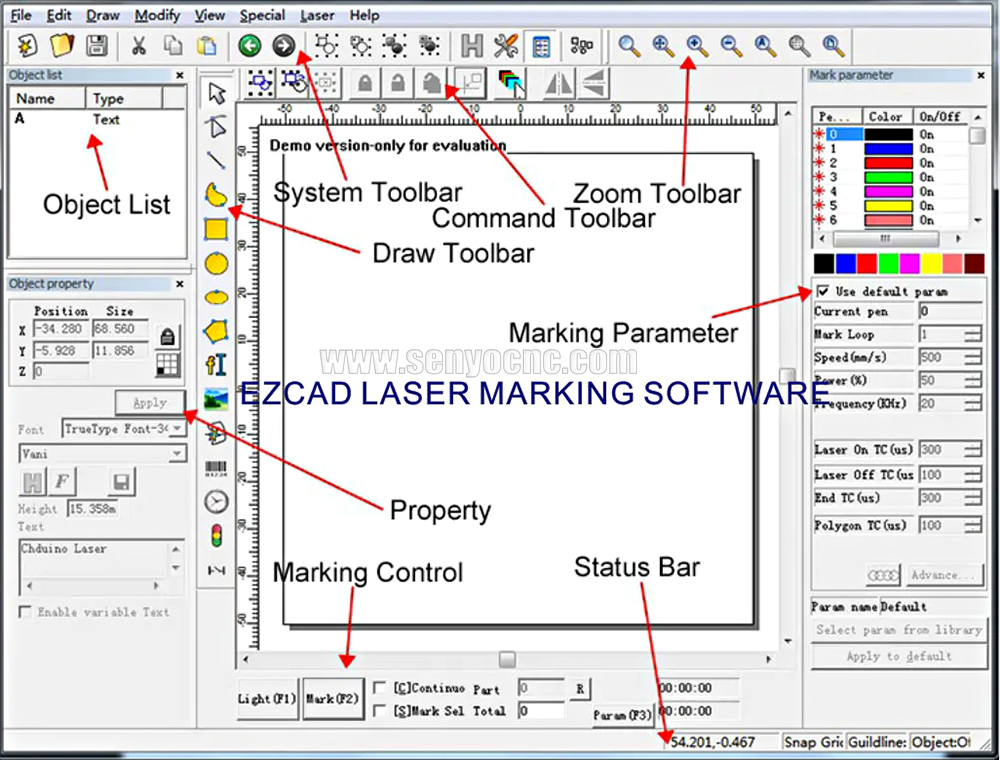
Task: Open the TrueType Font dropdown
Action: click(177, 428)
